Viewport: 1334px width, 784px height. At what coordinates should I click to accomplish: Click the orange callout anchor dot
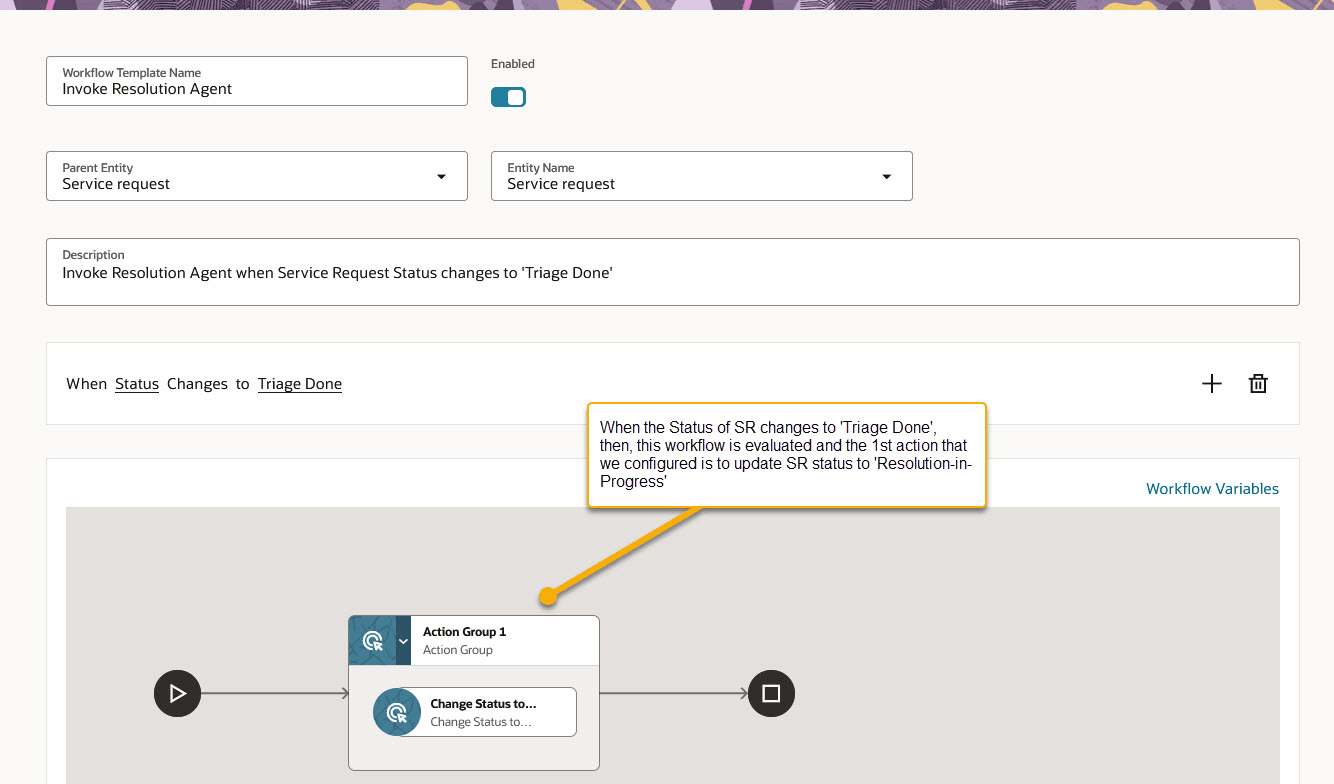547,596
